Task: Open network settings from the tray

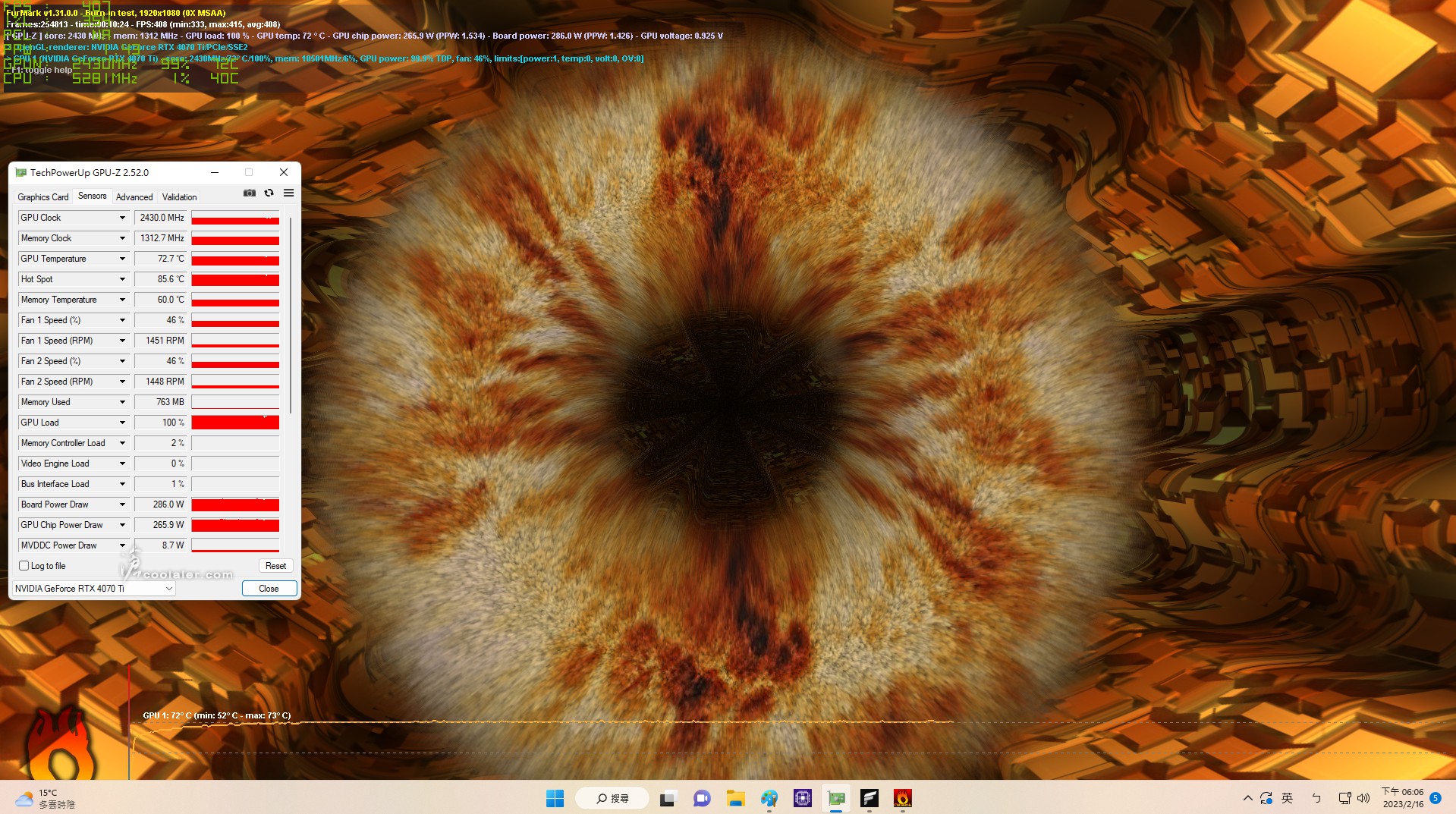Action: click(x=1344, y=798)
